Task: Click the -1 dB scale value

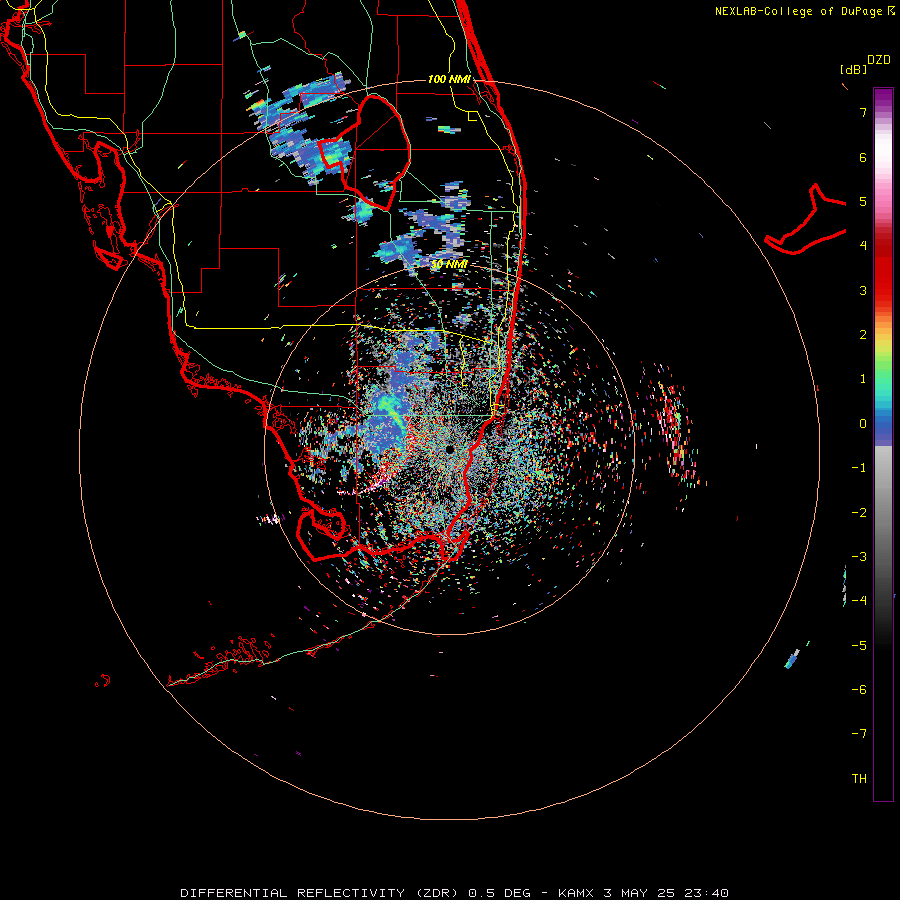Action: [859, 468]
